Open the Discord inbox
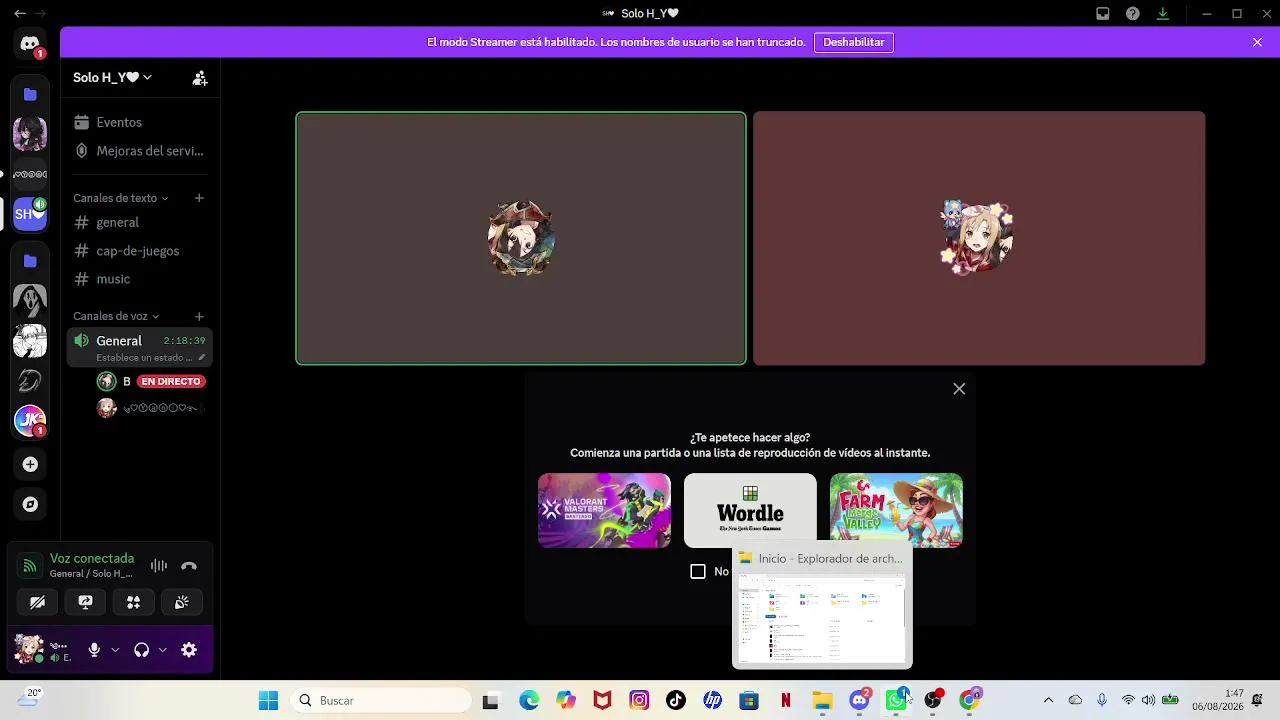The image size is (1280, 720). point(1103,14)
